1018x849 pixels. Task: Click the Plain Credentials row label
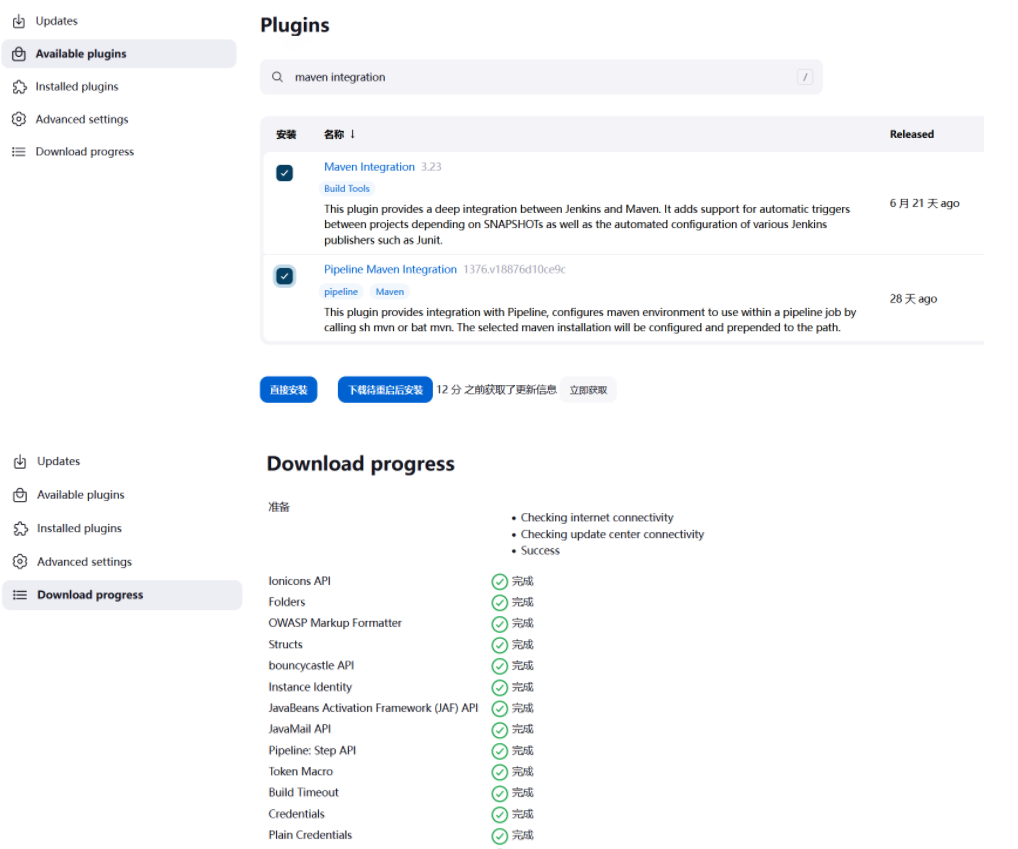[x=310, y=835]
